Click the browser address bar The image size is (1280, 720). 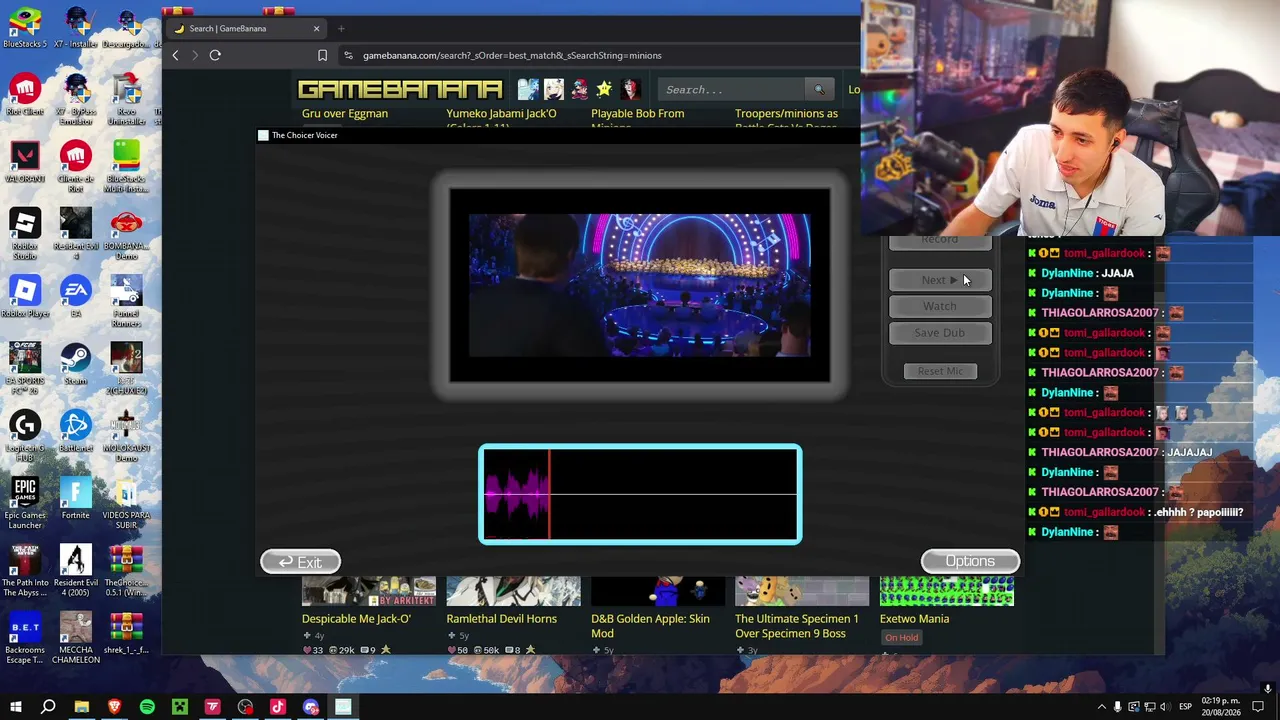tap(600, 55)
